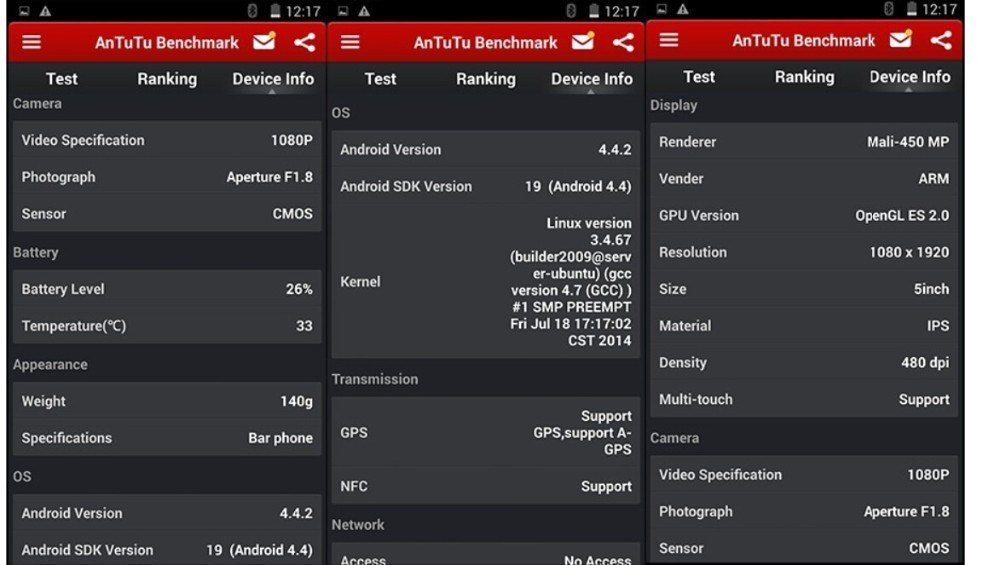Image resolution: width=1000 pixels, height=565 pixels.
Task: Open Ranking tab in the left screenshot
Action: click(166, 79)
